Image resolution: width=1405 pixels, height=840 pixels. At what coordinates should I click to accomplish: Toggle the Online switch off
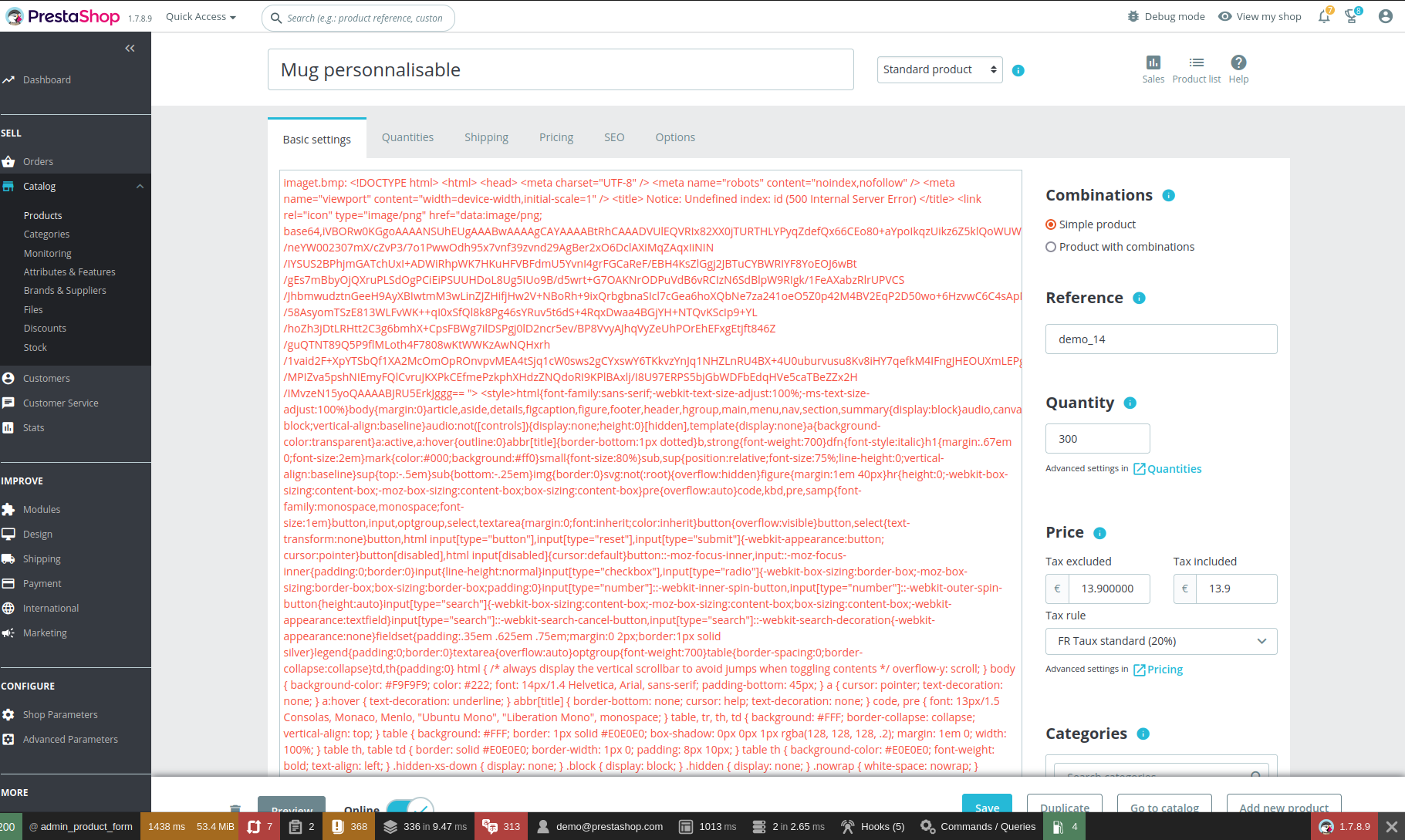pyautogui.click(x=410, y=808)
